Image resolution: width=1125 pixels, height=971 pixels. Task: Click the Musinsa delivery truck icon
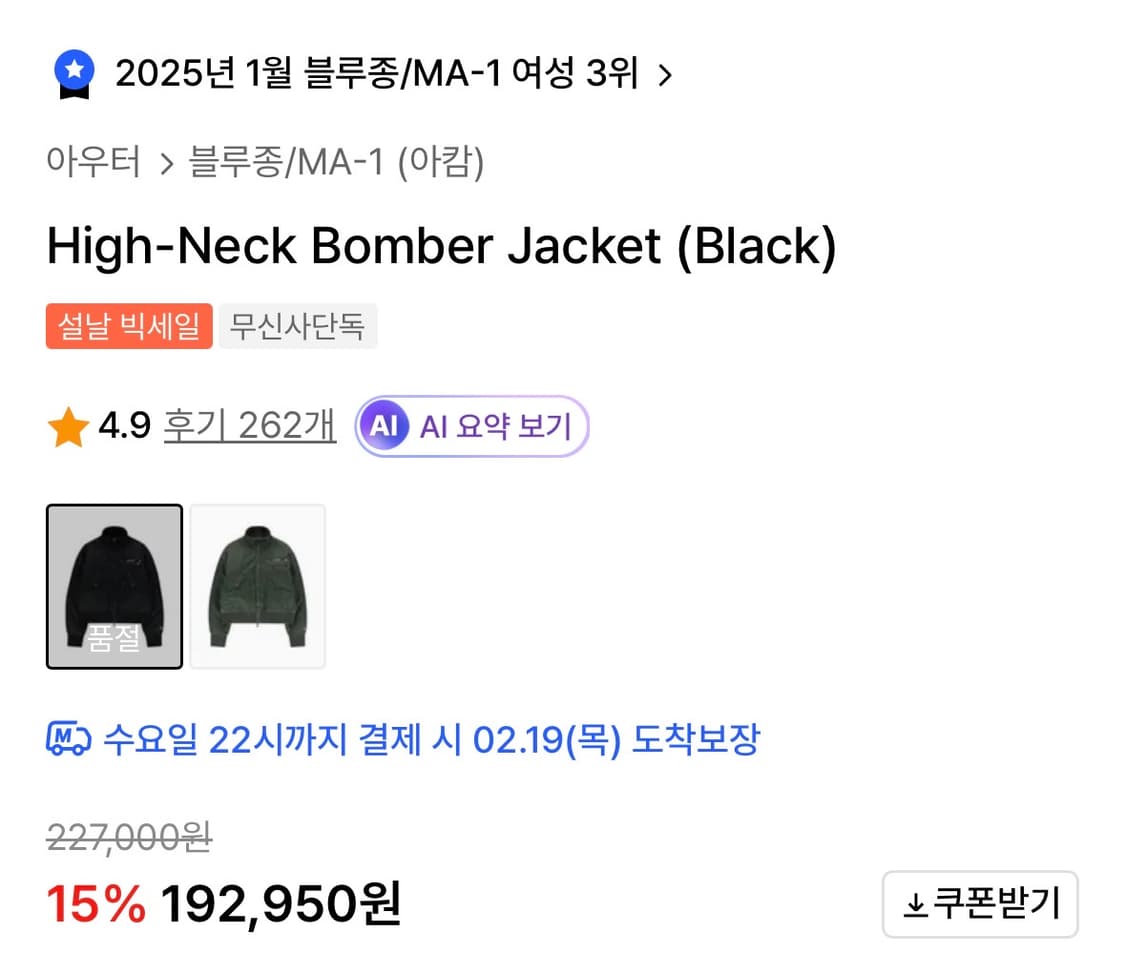tap(67, 740)
